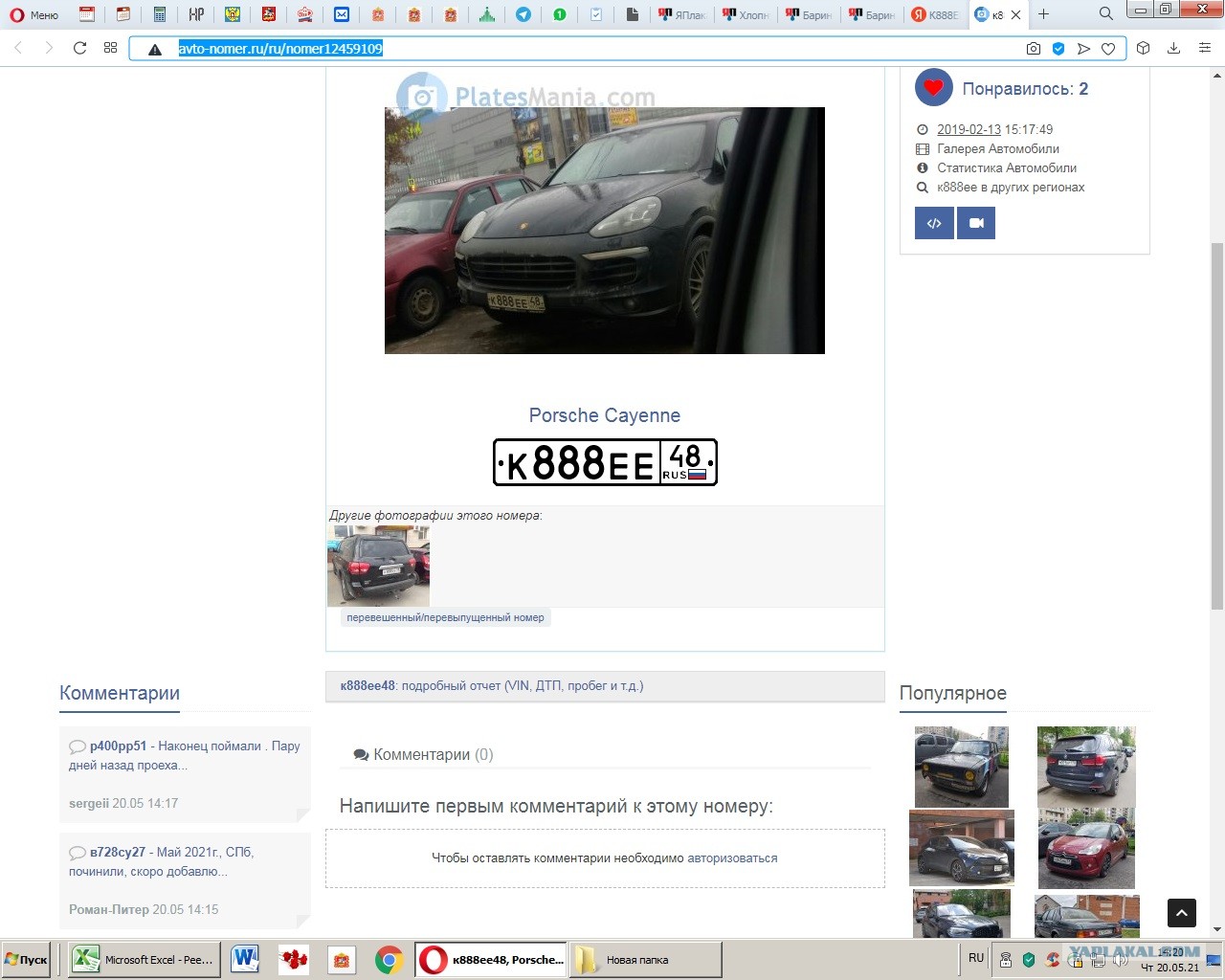Open the ad blocker shield icon
Image resolution: width=1225 pixels, height=980 pixels.
coord(1058,49)
